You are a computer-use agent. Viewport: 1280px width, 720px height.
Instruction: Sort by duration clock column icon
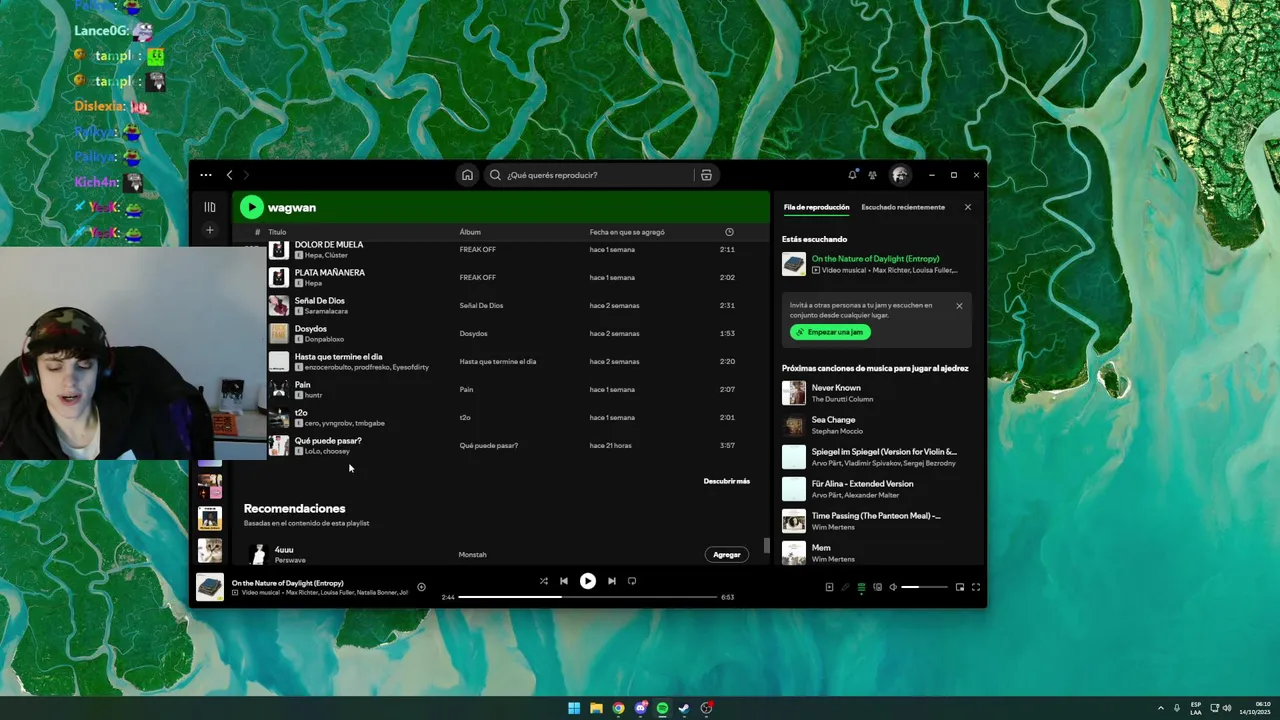point(729,232)
